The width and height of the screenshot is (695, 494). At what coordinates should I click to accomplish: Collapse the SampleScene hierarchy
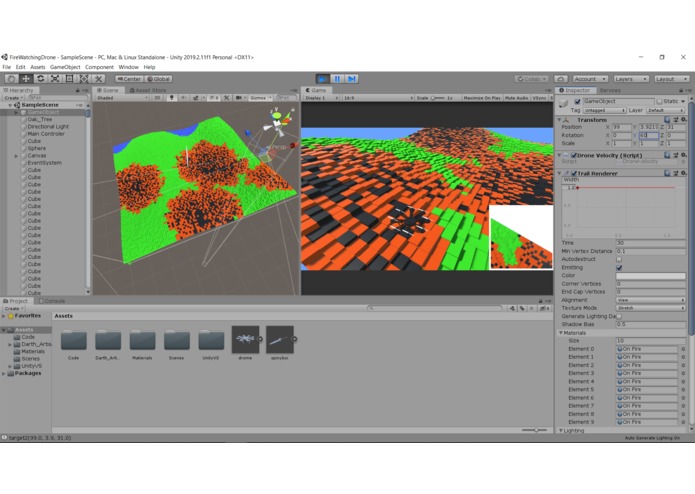pos(10,105)
